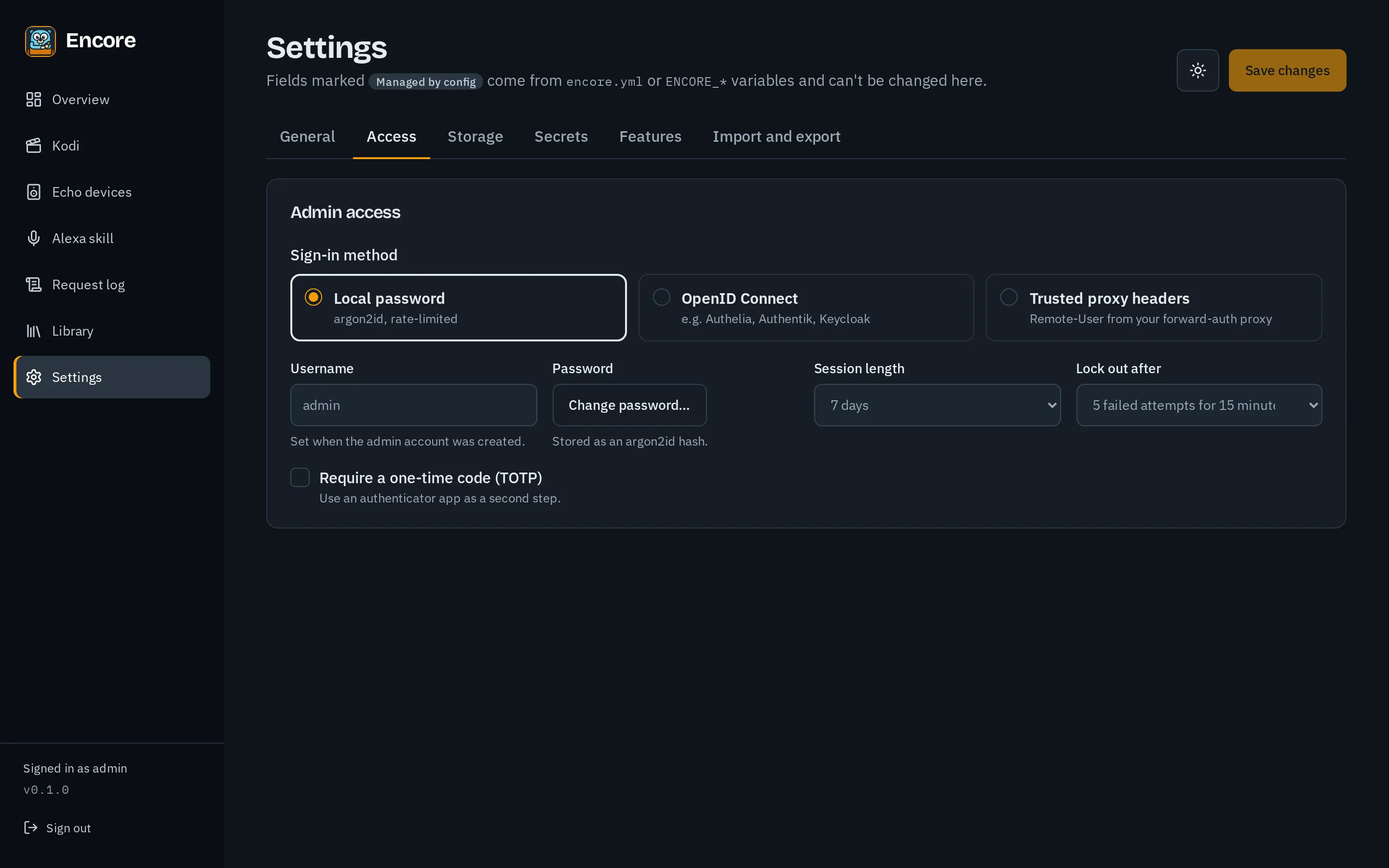Toggle light theme with the sun button
The height and width of the screenshot is (868, 1389).
1198,70
